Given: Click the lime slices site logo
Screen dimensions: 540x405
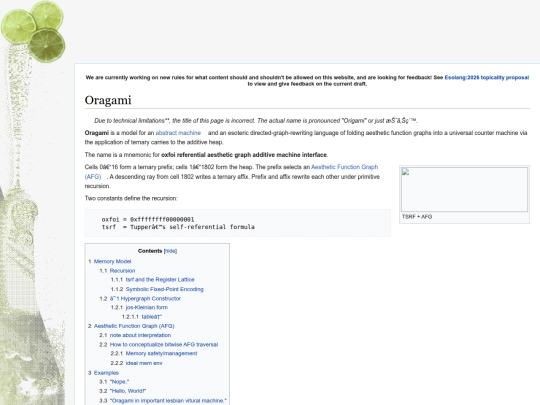Looking at the screenshot, I should click(33, 32).
